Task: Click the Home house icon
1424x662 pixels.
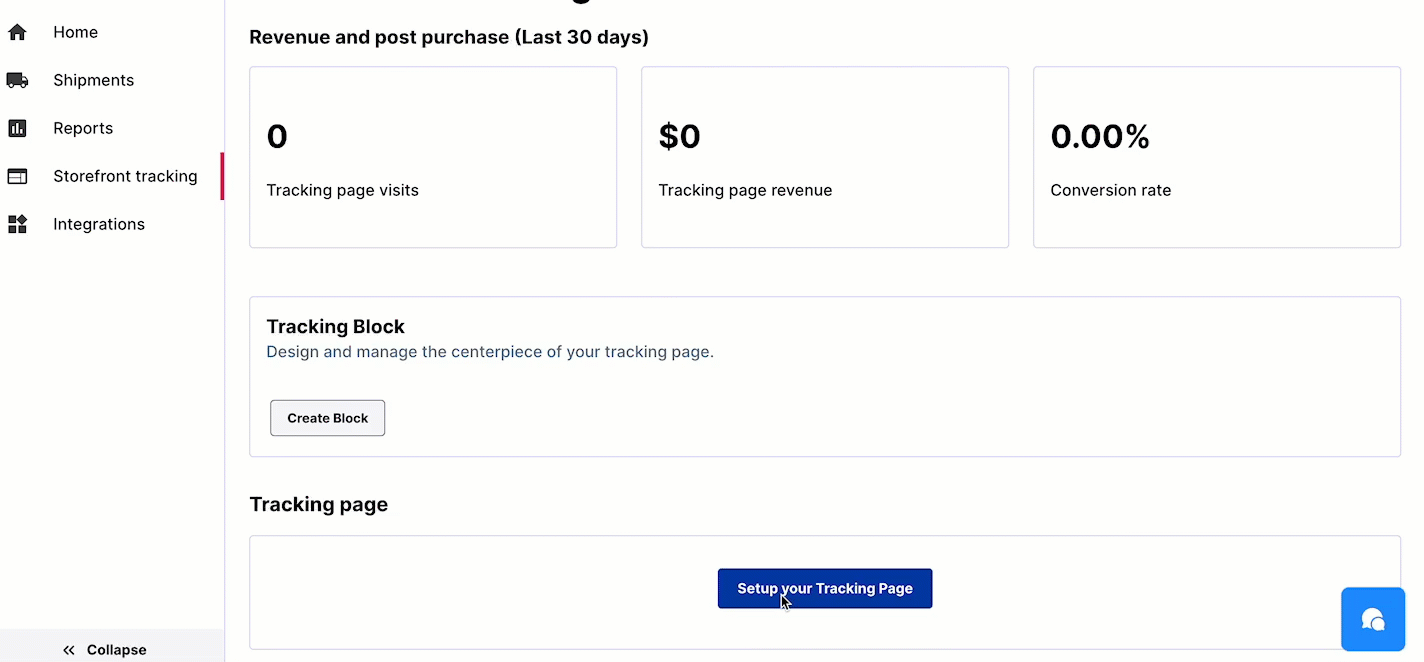Action: click(x=17, y=32)
